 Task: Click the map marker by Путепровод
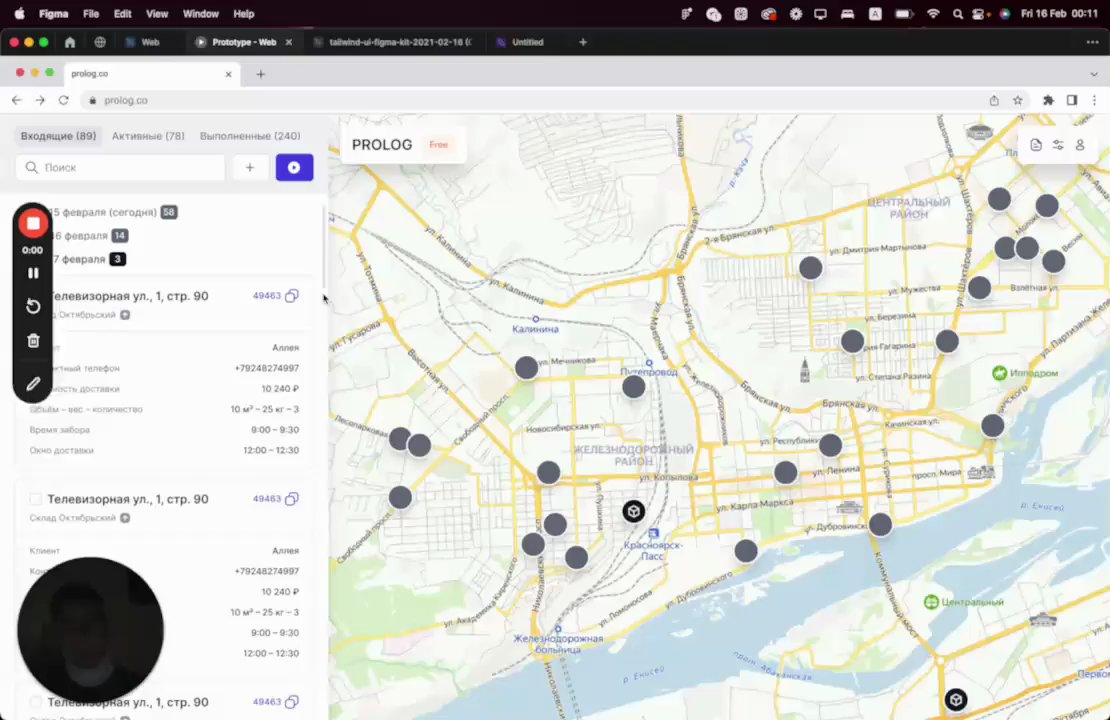pyautogui.click(x=634, y=387)
